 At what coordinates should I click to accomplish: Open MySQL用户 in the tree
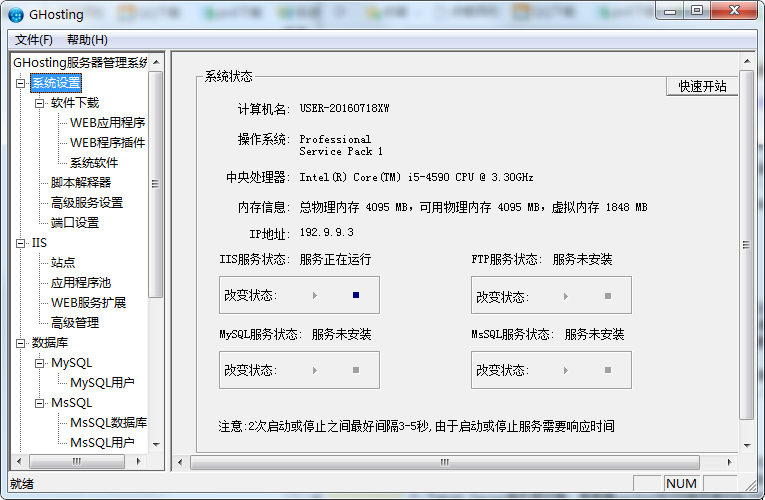(x=102, y=383)
